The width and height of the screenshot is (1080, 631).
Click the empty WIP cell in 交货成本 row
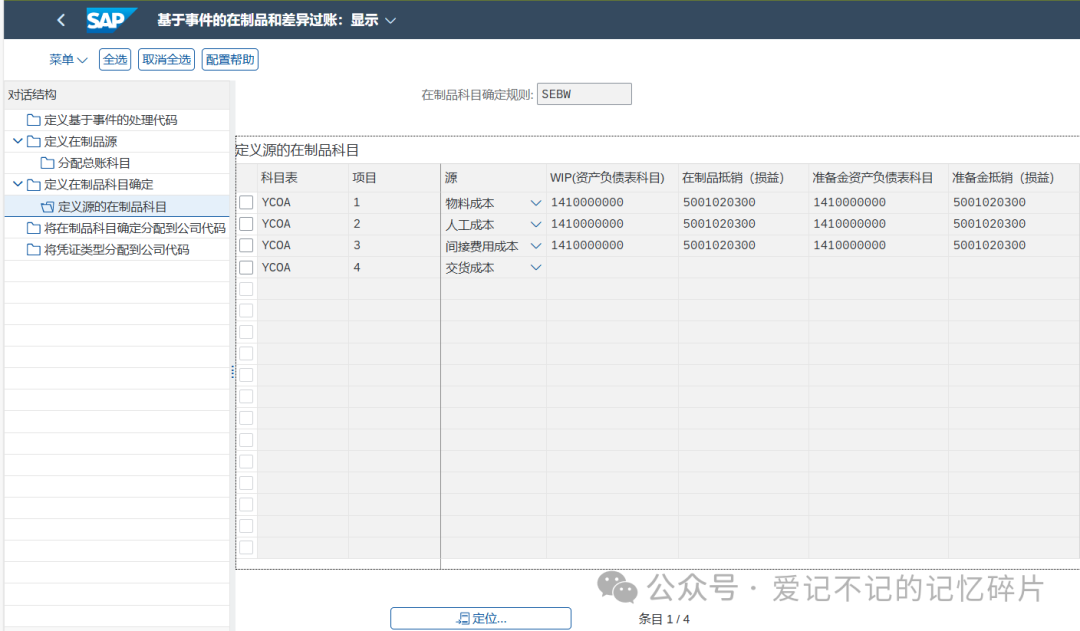(x=612, y=267)
